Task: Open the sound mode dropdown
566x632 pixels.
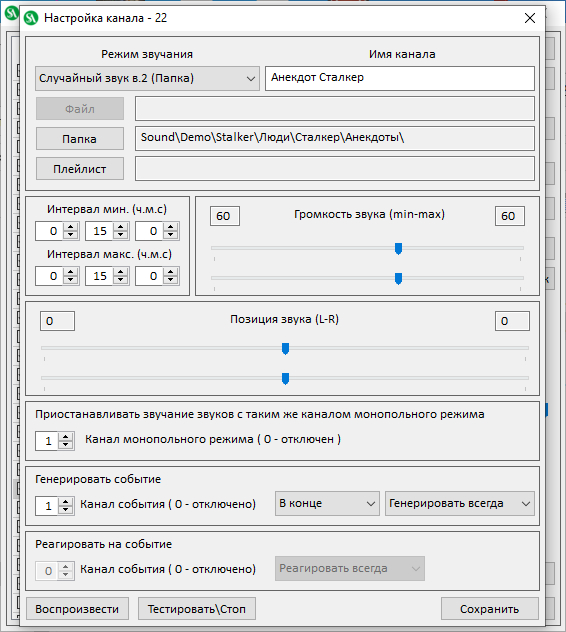Action: click(x=147, y=78)
